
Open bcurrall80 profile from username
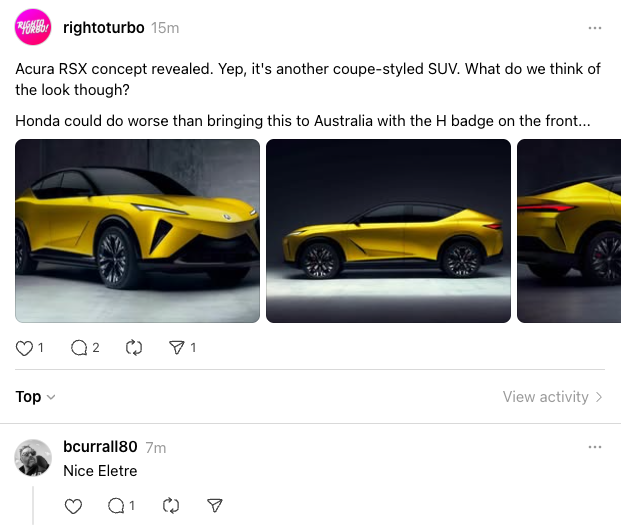(x=100, y=447)
